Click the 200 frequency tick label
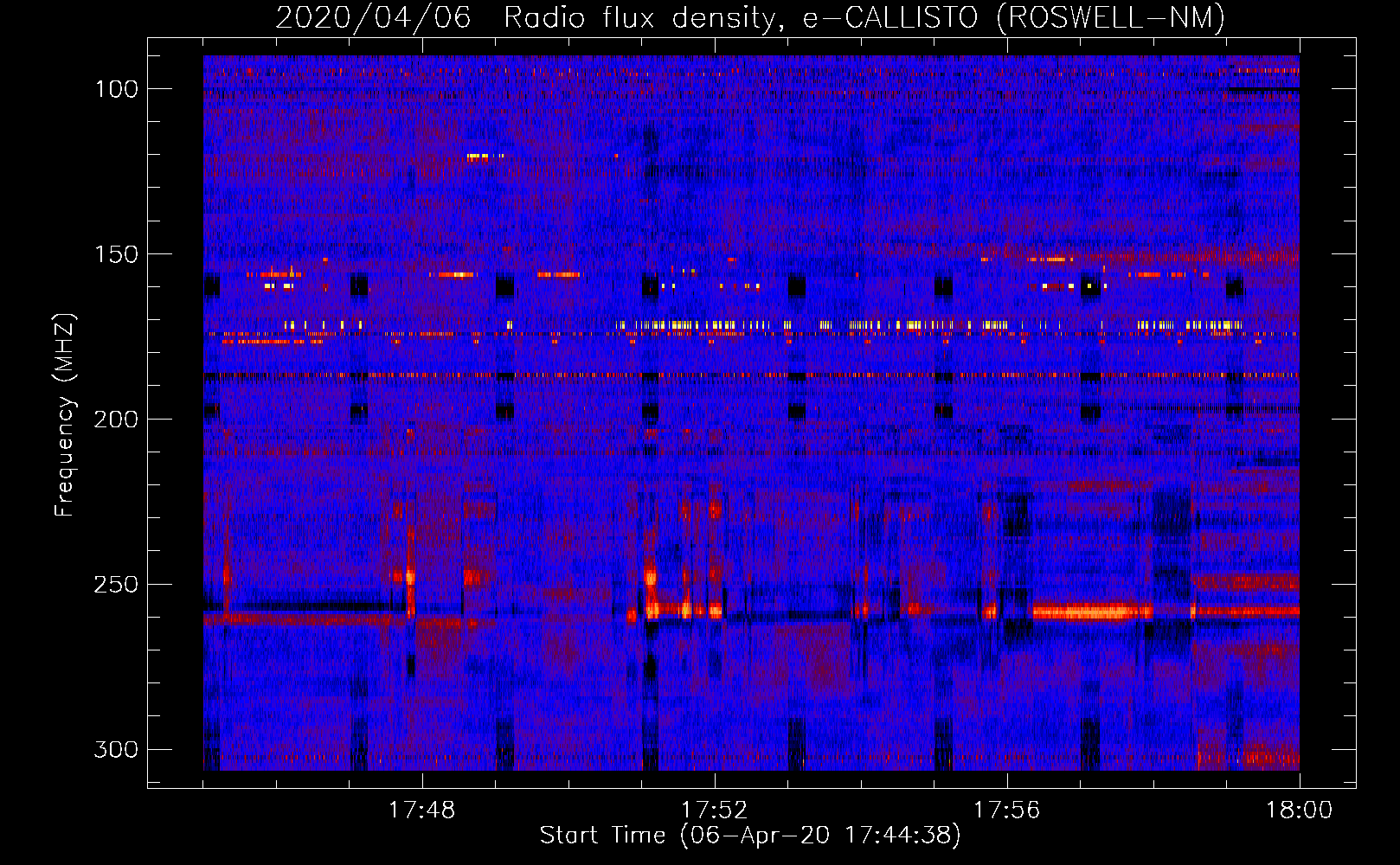The image size is (1400, 865). pyautogui.click(x=116, y=420)
